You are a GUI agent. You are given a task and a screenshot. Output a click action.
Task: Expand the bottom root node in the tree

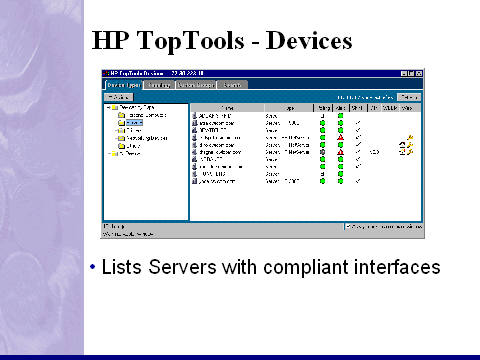pos(109,154)
